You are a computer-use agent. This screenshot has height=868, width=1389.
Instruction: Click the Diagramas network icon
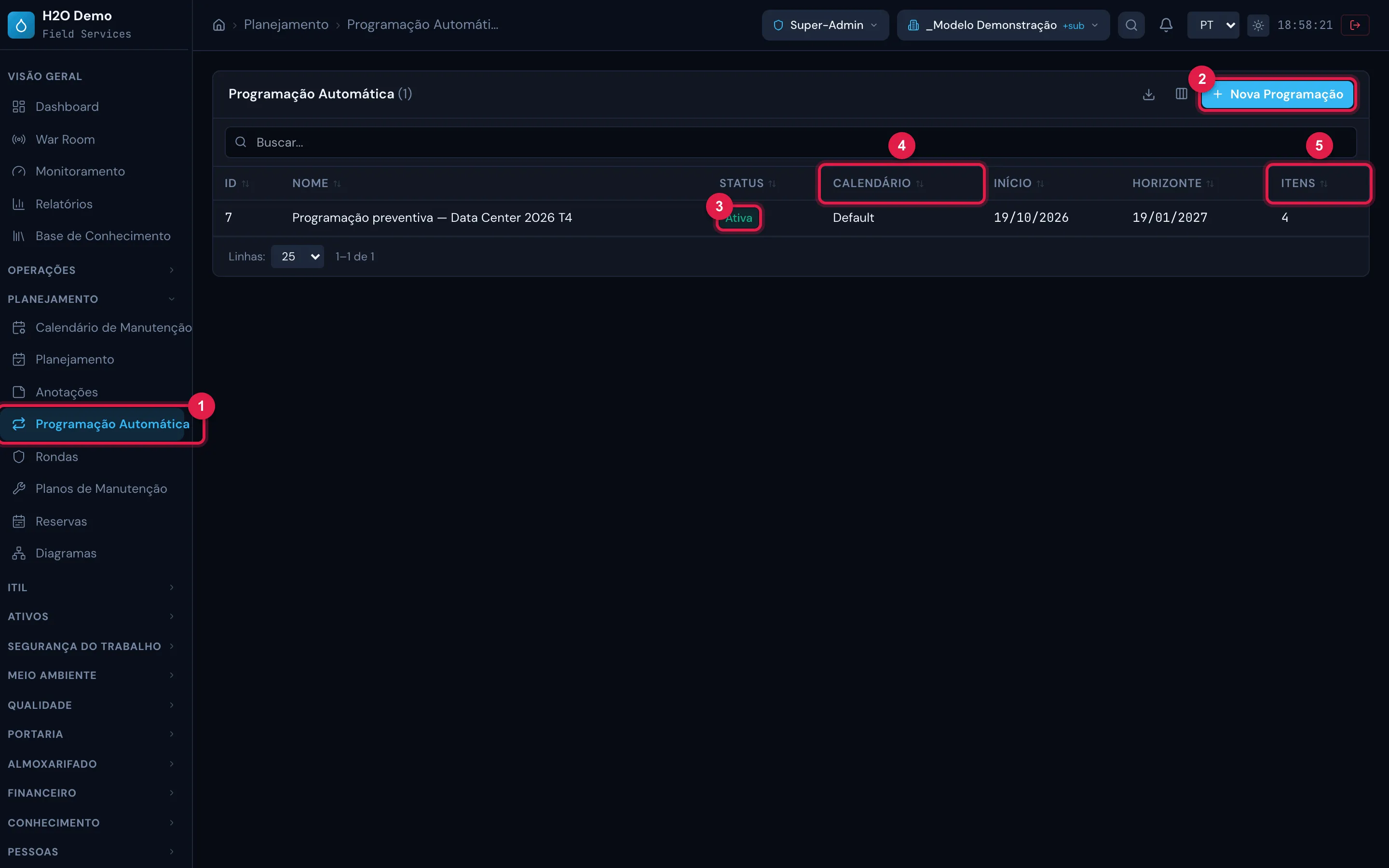click(x=19, y=554)
